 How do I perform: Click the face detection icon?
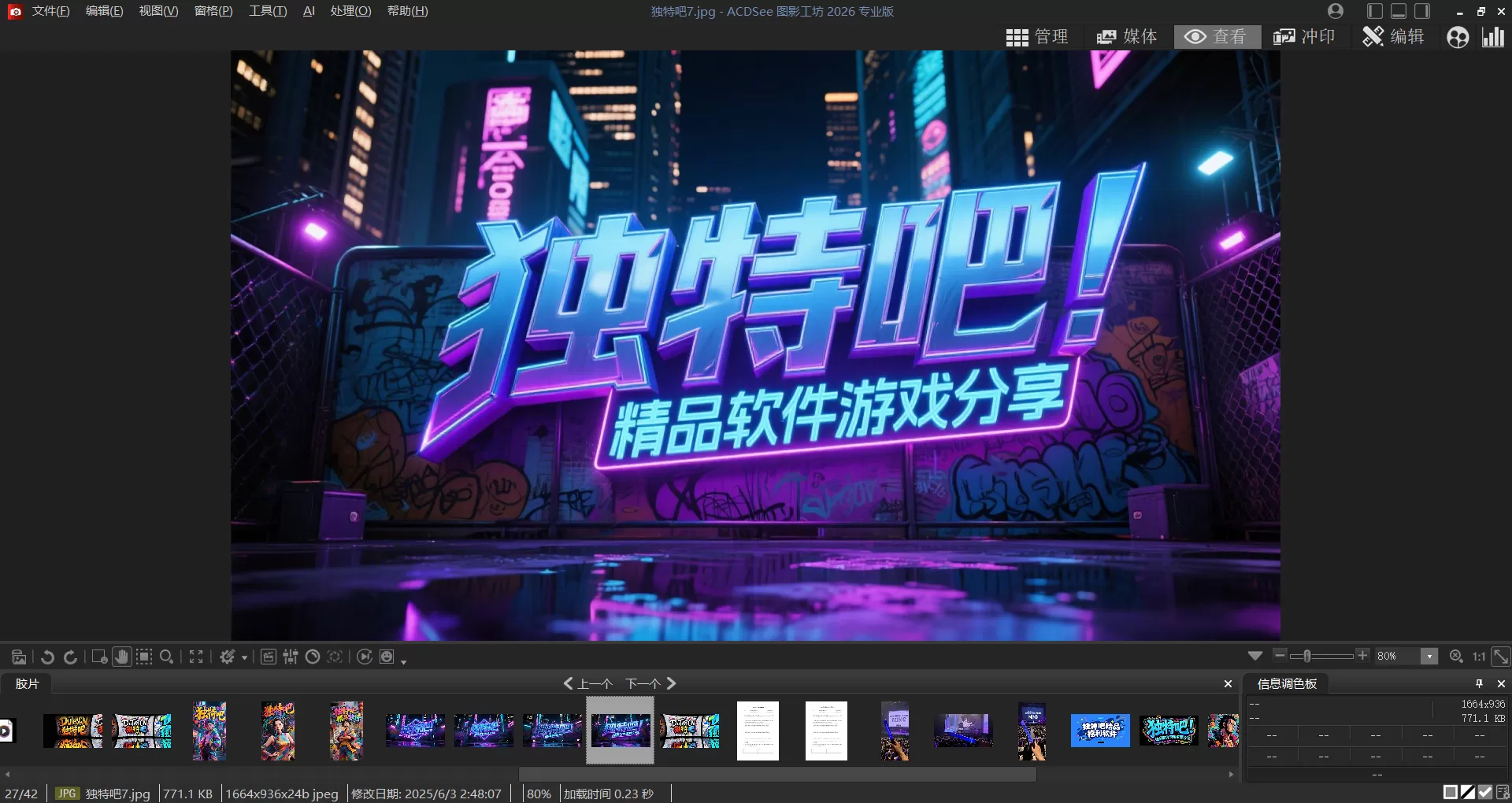click(x=335, y=657)
